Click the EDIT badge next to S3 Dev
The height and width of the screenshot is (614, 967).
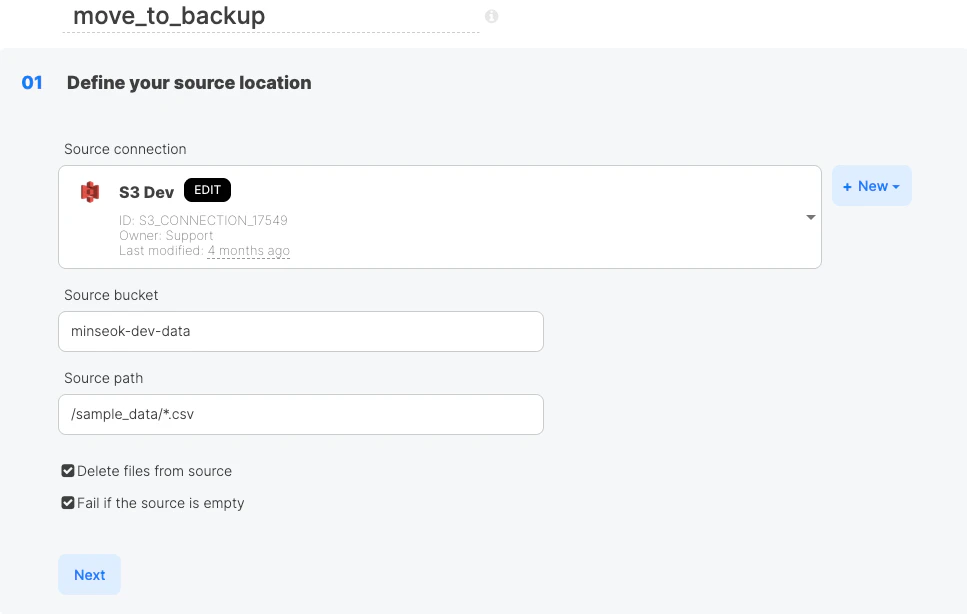coord(207,189)
